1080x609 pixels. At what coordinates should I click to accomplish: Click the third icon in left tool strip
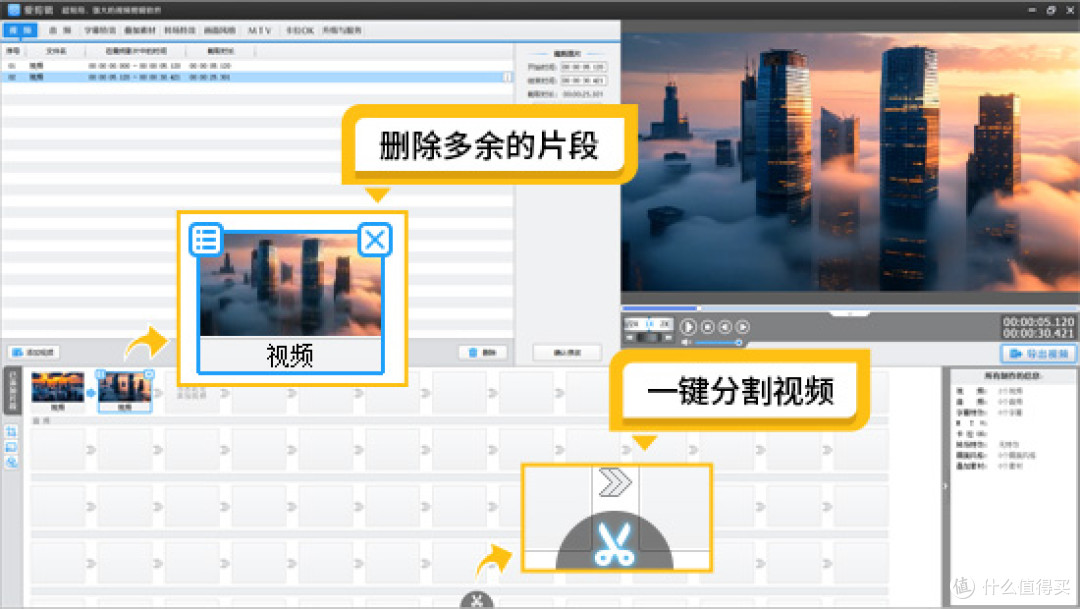tap(12, 462)
